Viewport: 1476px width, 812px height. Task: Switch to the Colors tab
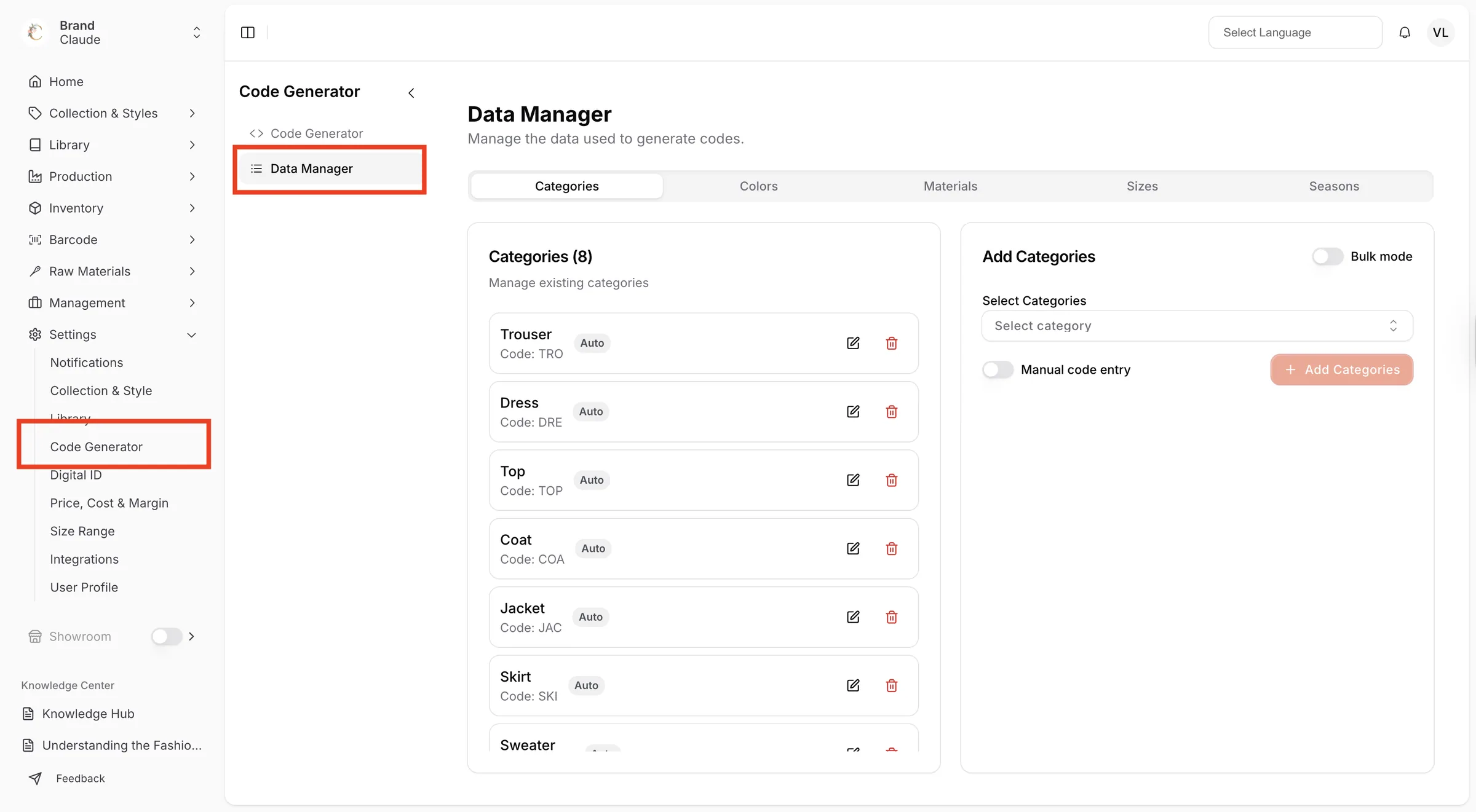[x=758, y=186]
